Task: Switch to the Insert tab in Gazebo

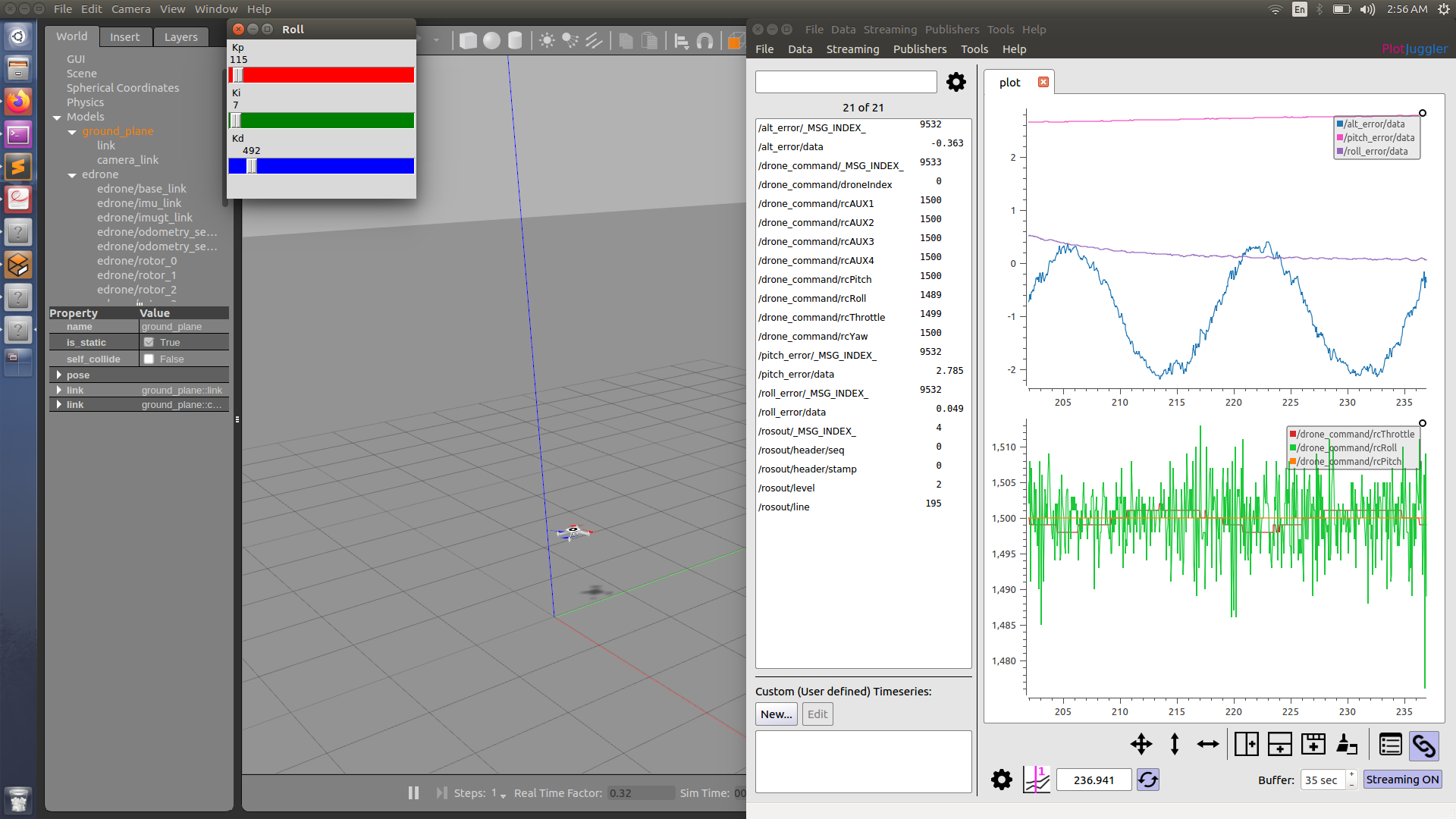Action: click(124, 37)
